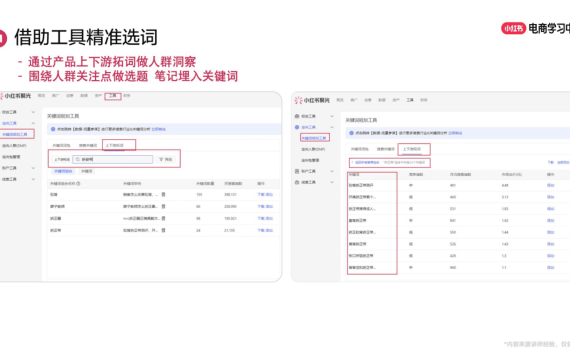
Task: Click document icon in the 矫正器 row
Action: pos(163,219)
